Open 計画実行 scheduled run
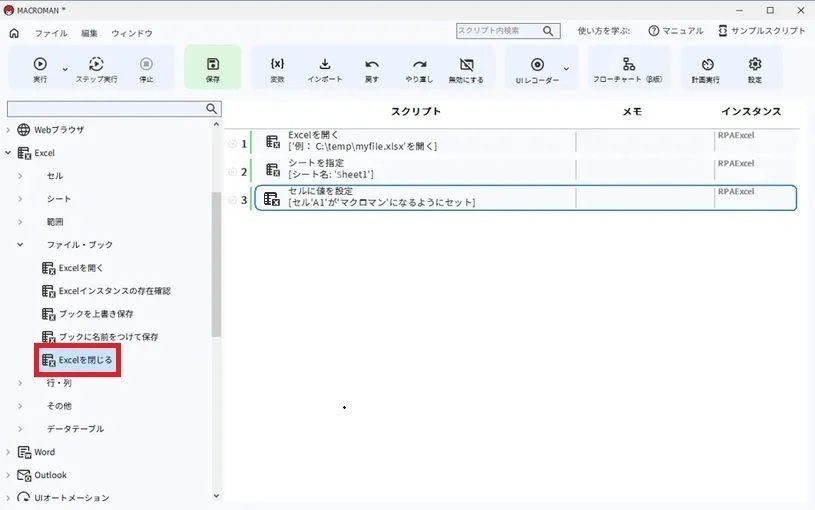This screenshot has width=815, height=510. coord(706,69)
